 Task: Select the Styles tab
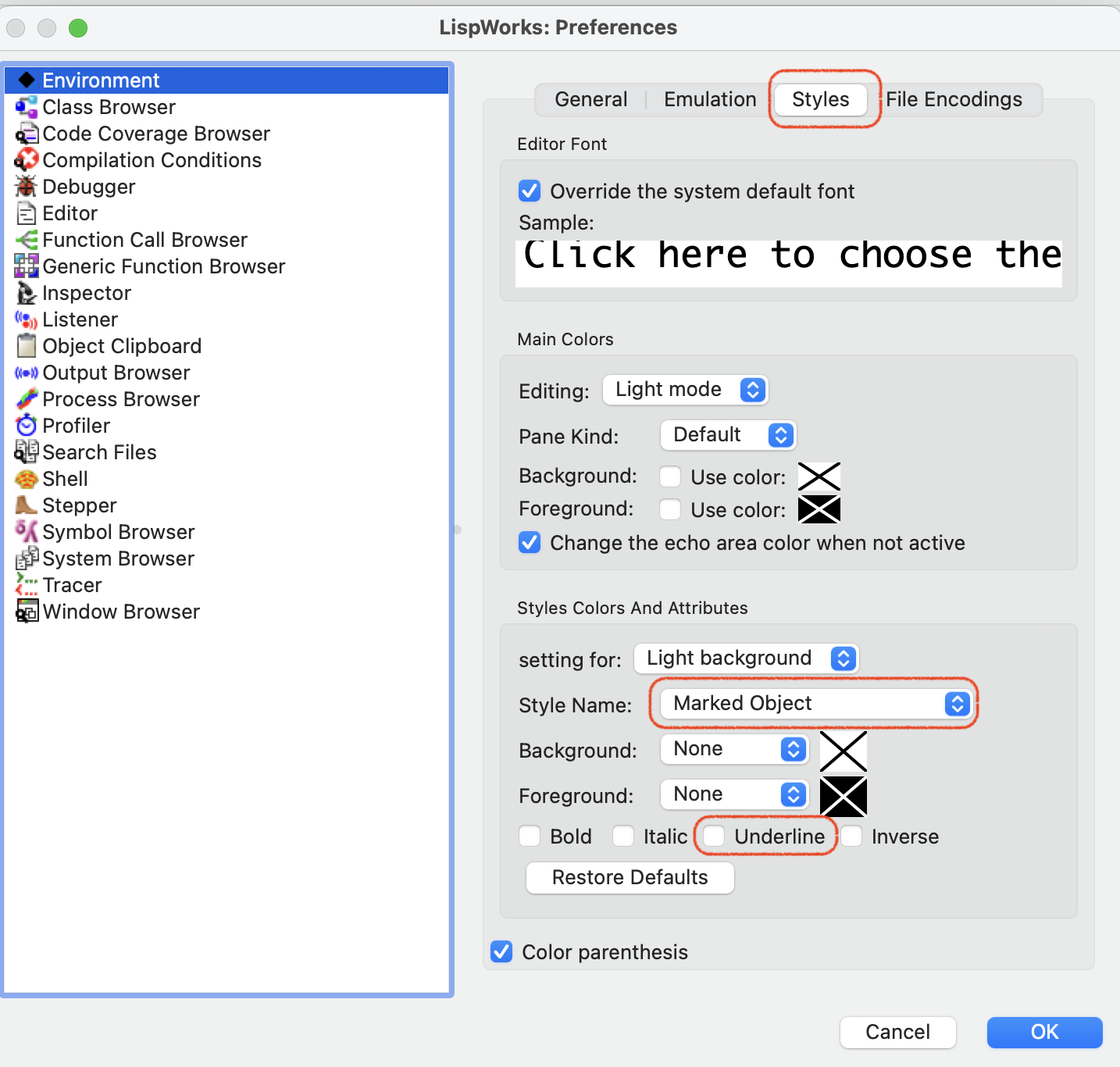click(x=820, y=99)
